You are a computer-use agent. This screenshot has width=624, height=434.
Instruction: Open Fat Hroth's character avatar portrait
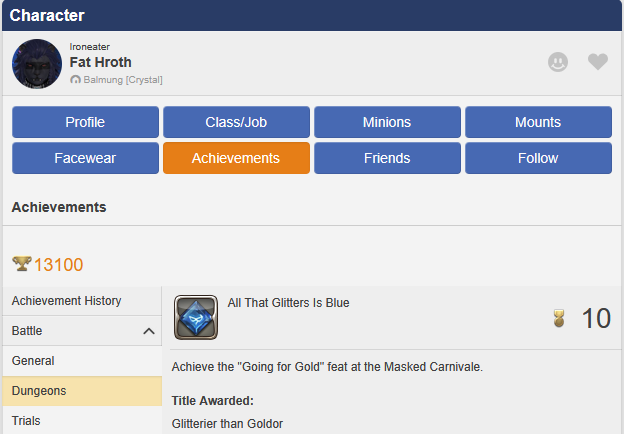[37, 64]
